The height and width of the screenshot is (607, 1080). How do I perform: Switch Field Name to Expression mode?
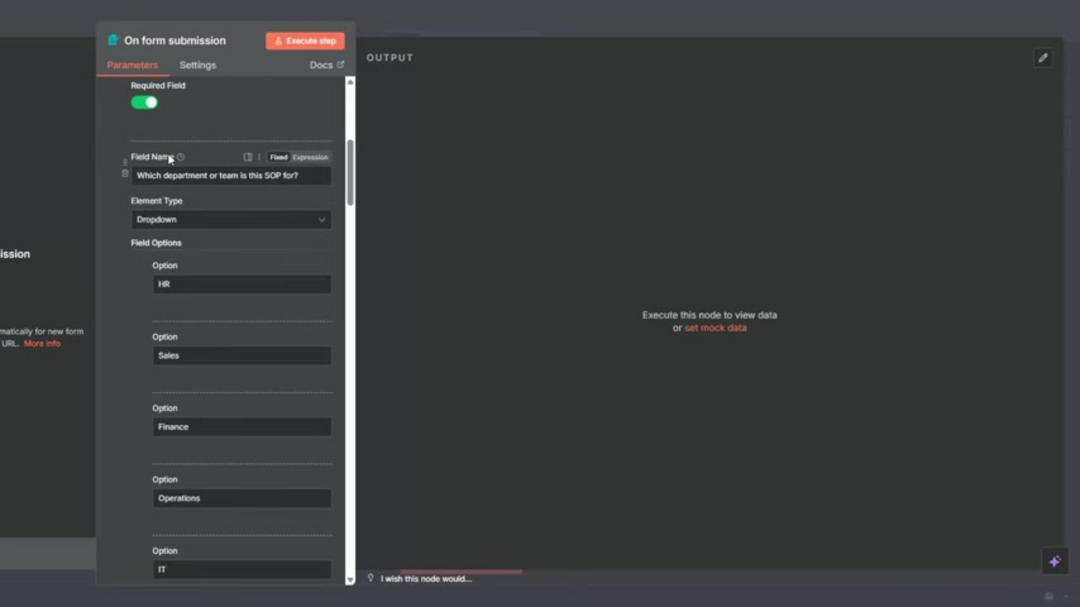tap(310, 157)
